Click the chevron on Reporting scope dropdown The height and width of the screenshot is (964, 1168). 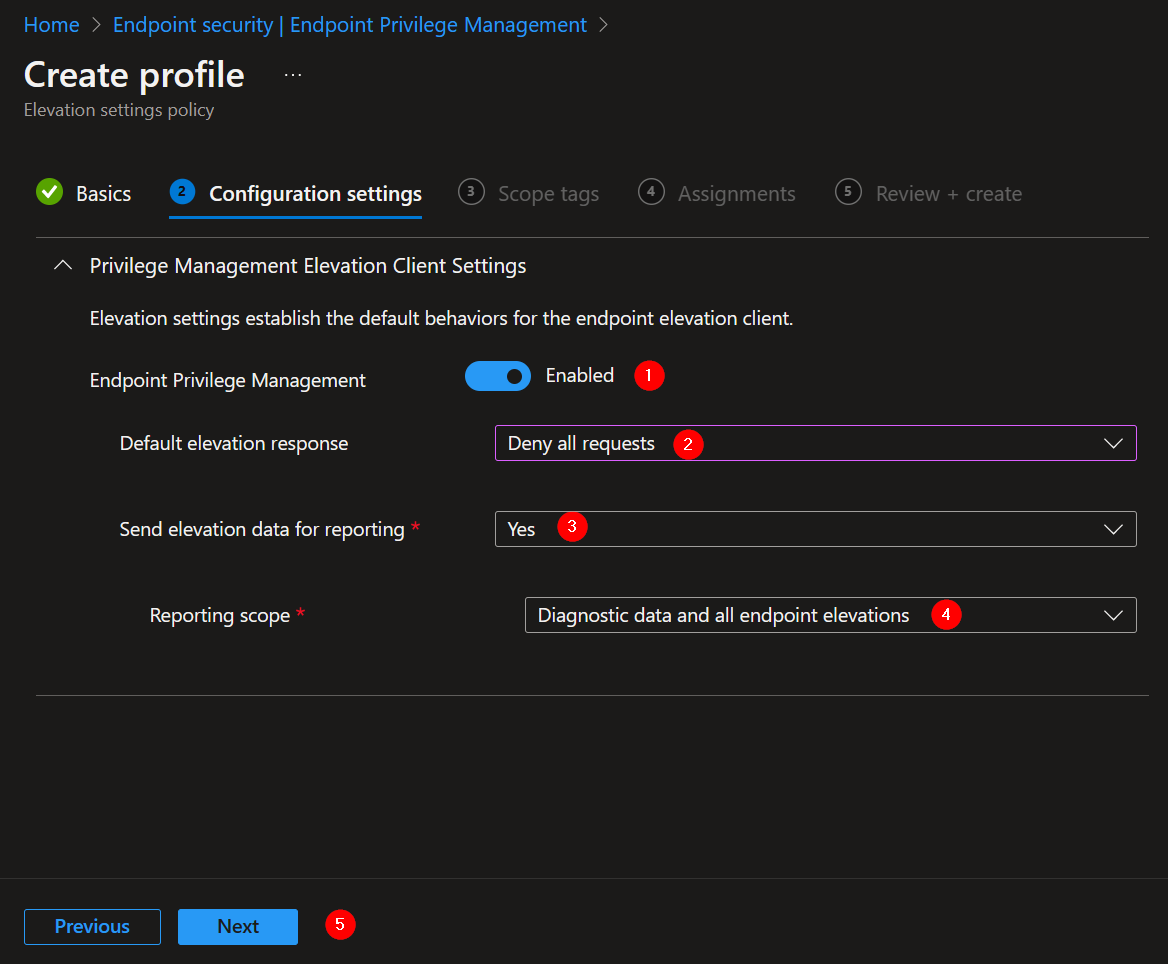click(1113, 615)
